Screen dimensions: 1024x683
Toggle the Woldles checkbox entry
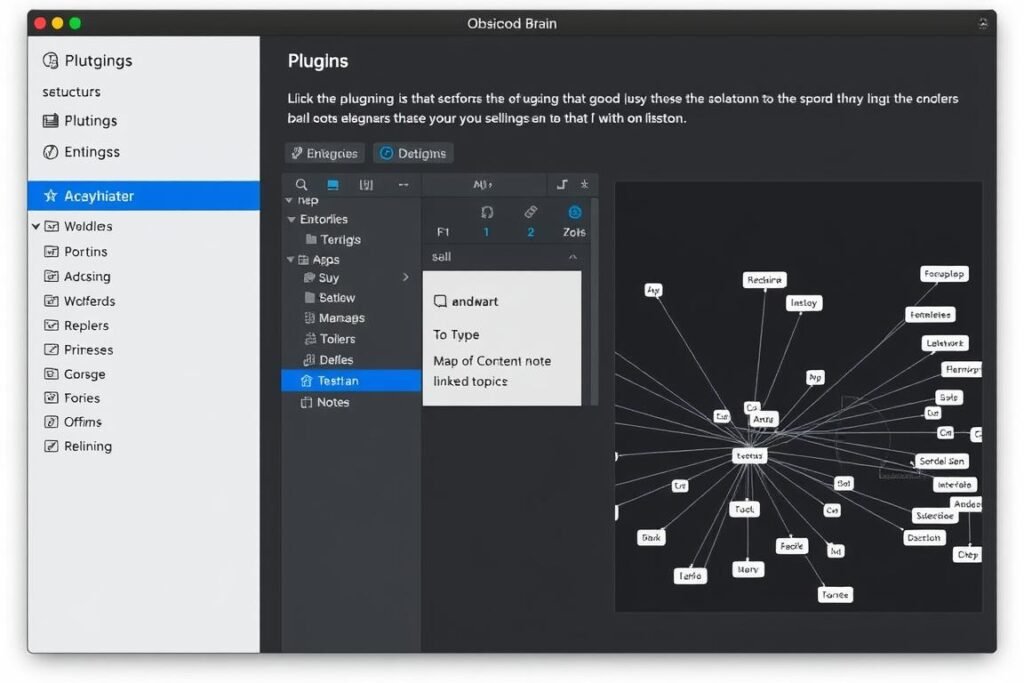click(52, 226)
